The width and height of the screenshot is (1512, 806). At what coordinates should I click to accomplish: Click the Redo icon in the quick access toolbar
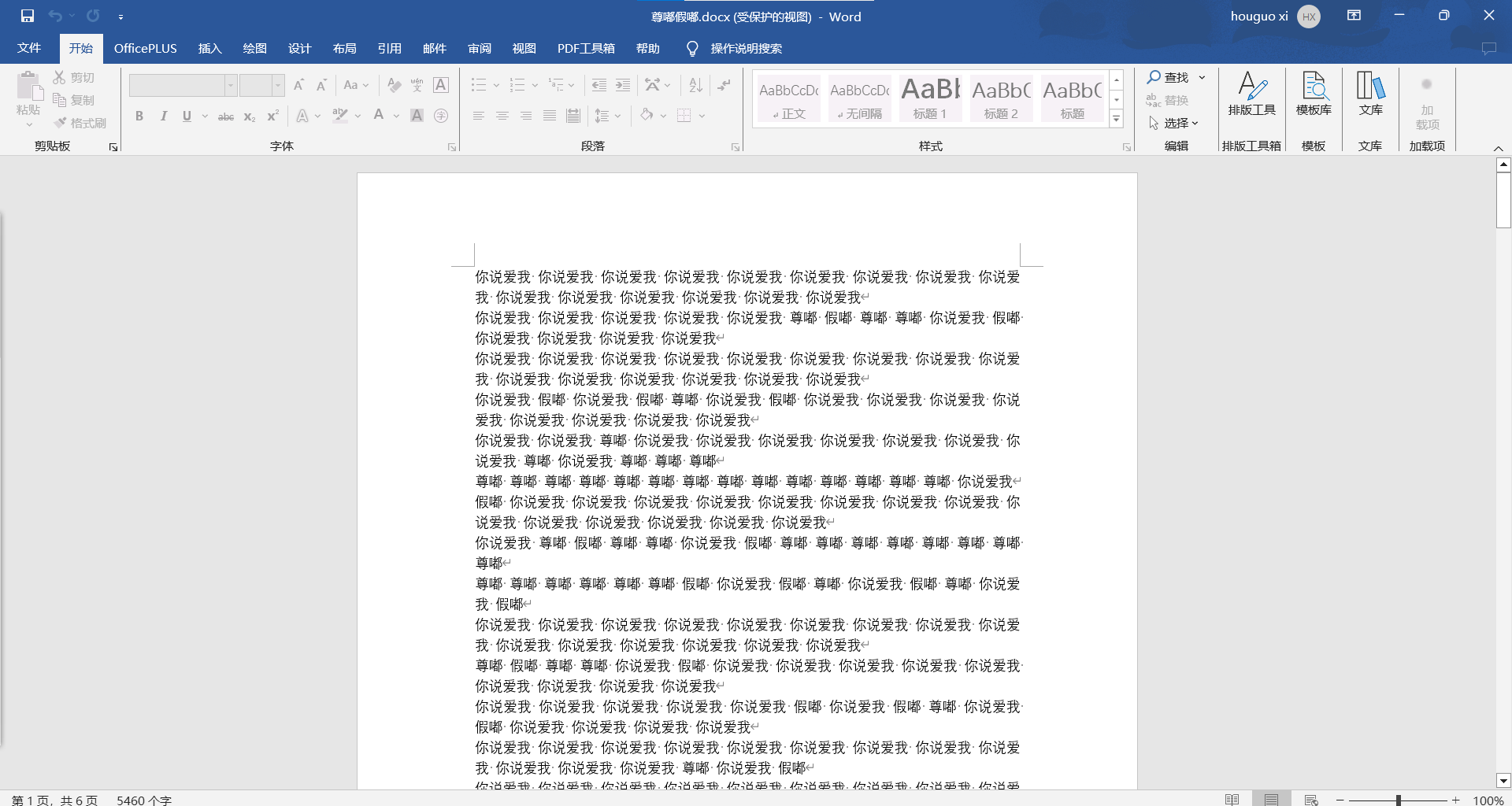click(x=93, y=16)
